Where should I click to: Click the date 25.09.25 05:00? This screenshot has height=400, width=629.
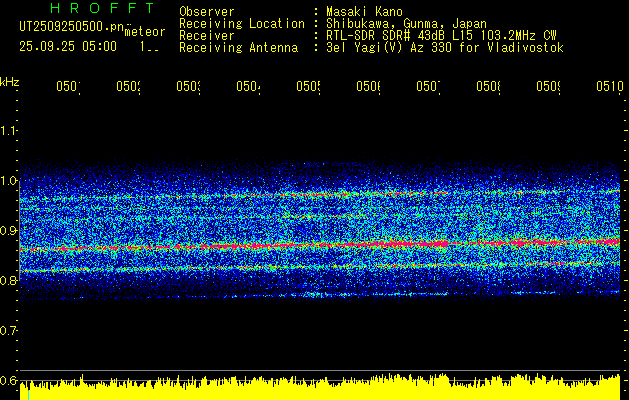point(68,47)
